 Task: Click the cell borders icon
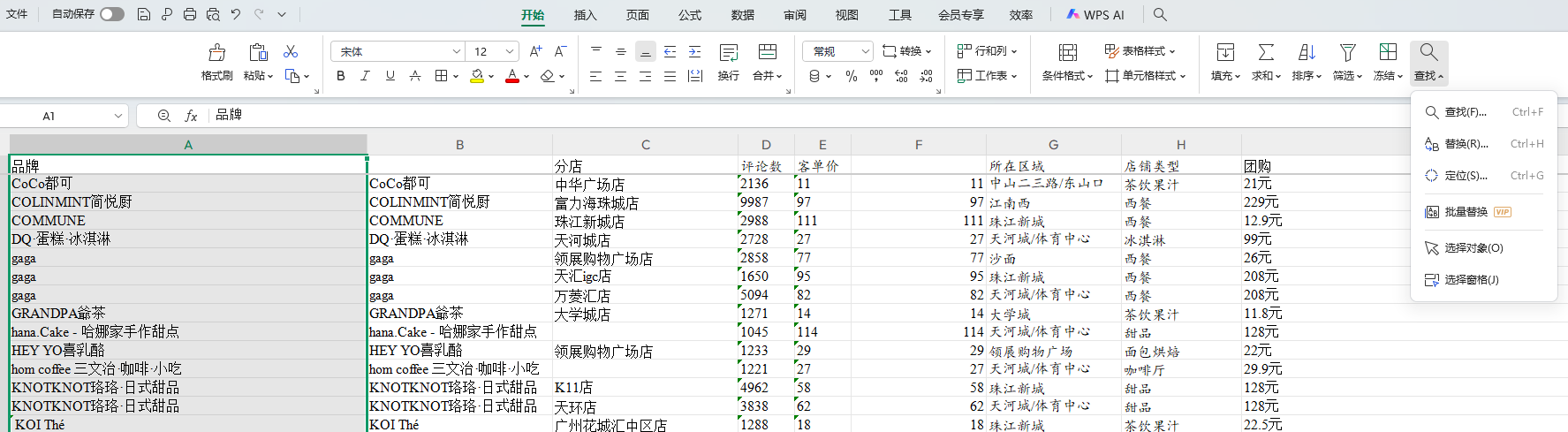pos(442,76)
